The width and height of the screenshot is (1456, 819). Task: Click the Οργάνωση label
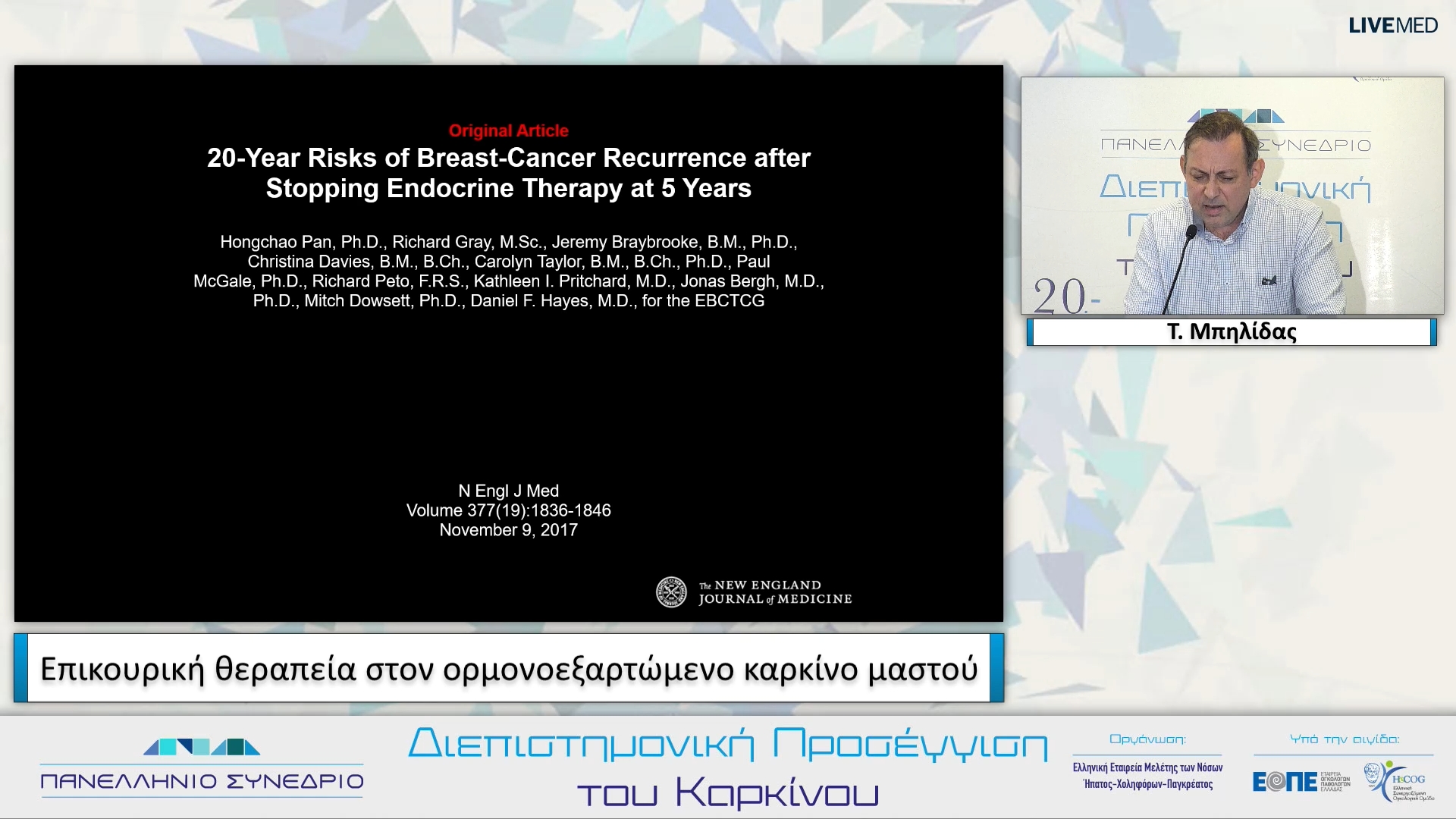(x=1147, y=739)
